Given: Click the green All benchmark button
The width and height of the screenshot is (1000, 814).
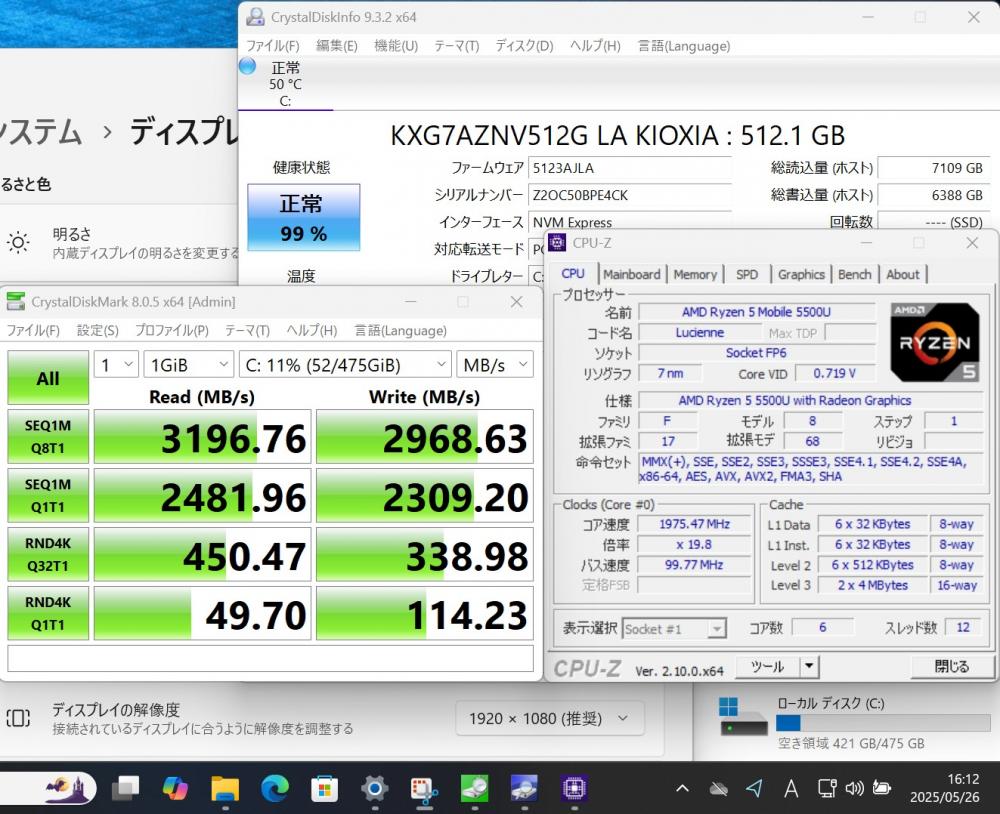Looking at the screenshot, I should coord(48,378).
